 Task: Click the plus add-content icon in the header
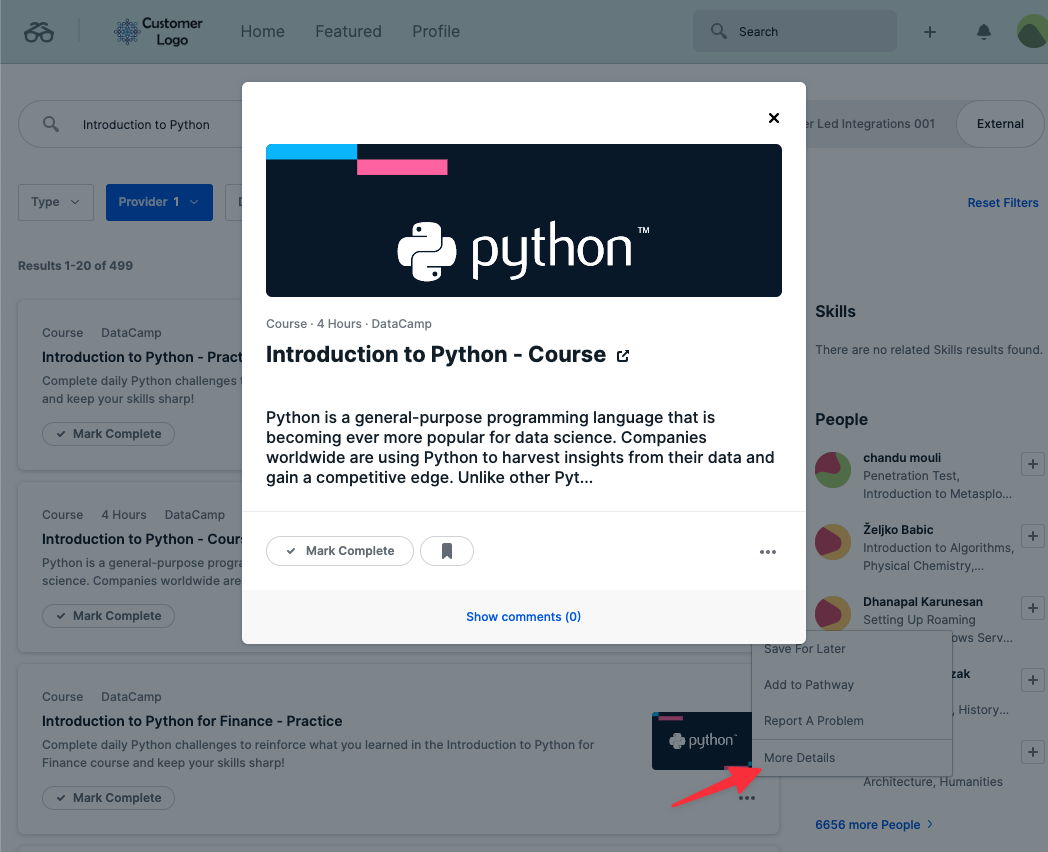(930, 31)
